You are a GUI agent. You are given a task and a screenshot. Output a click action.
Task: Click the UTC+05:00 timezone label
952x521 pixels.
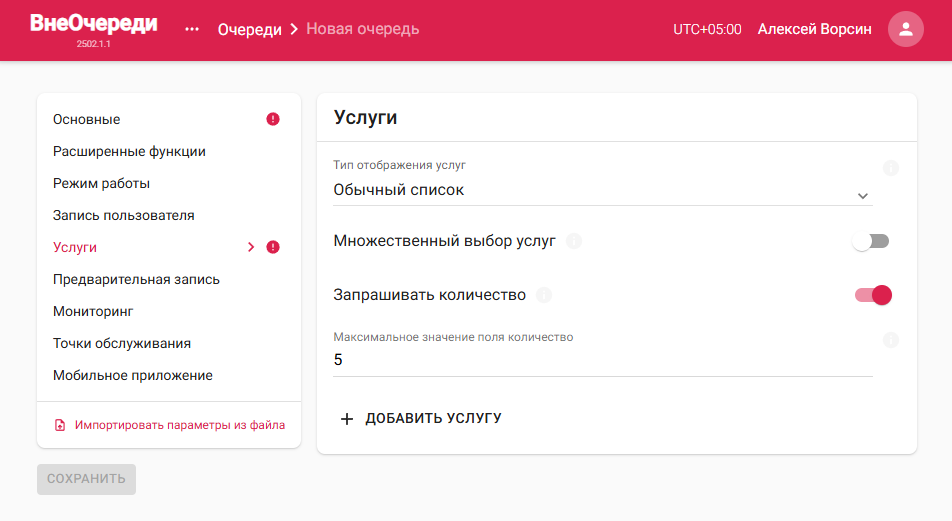(707, 29)
